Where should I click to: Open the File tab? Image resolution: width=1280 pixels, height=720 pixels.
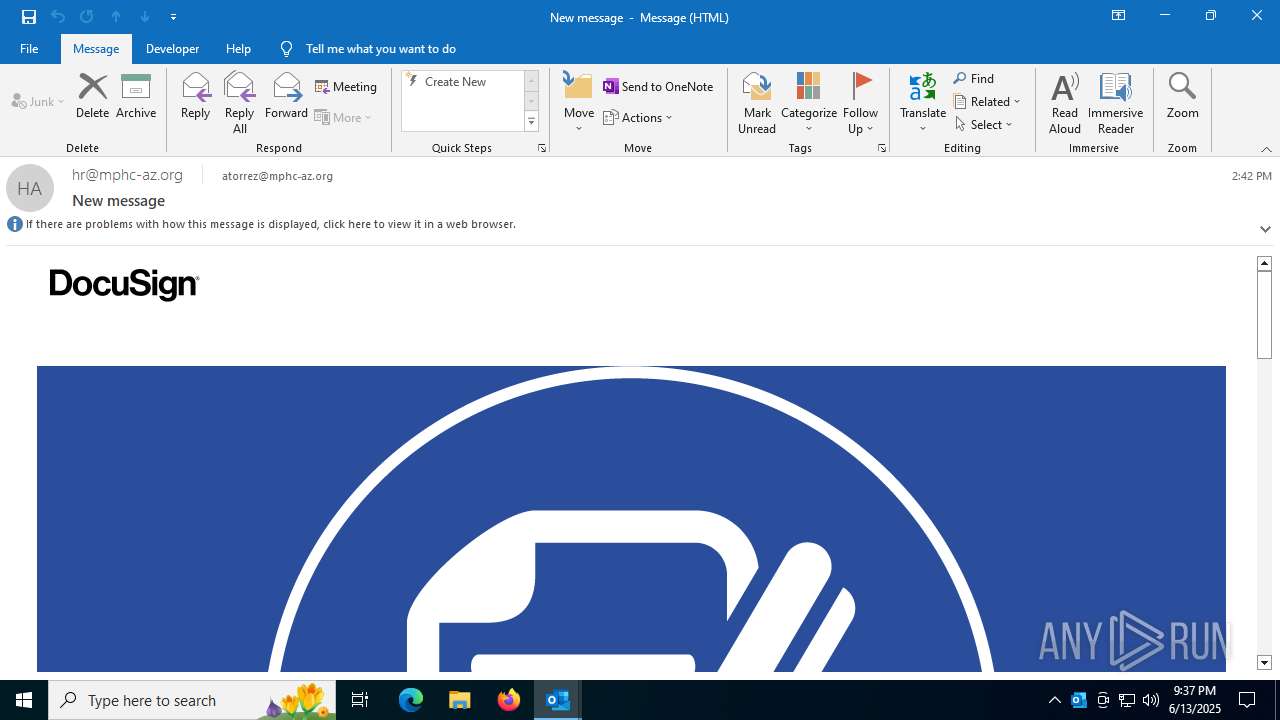tap(29, 49)
